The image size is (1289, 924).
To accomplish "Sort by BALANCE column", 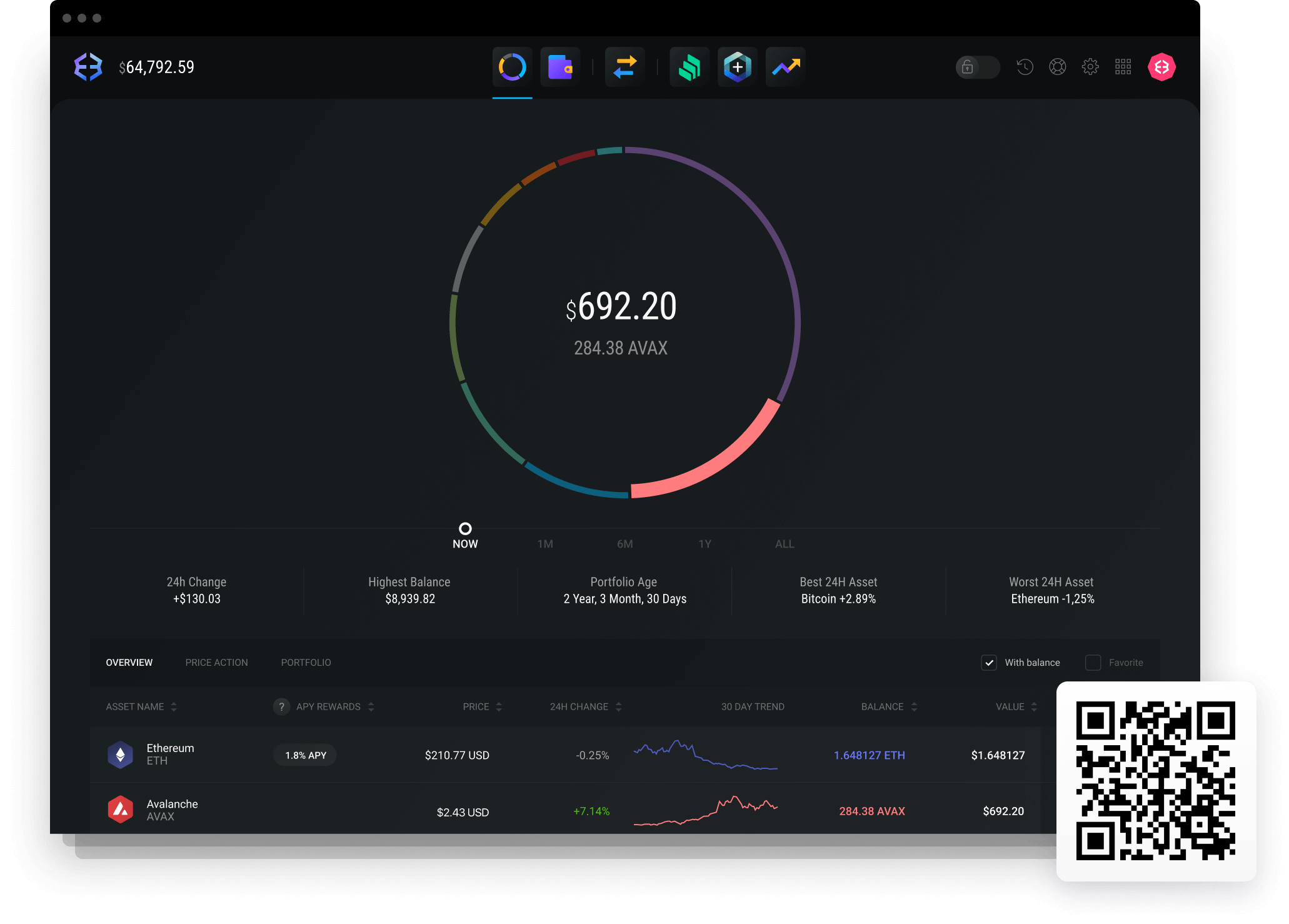I will point(890,706).
